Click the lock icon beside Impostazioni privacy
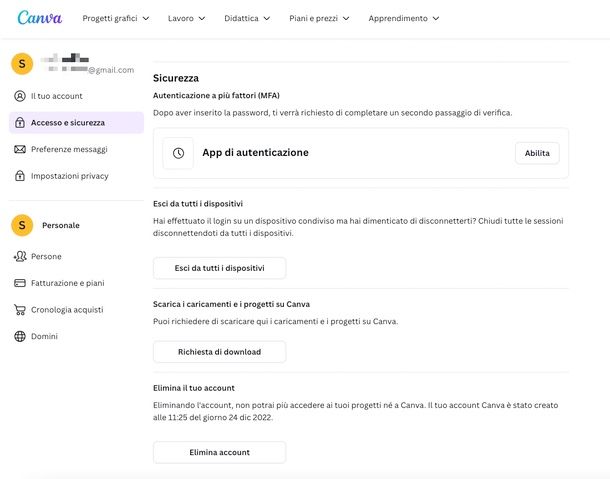 (x=20, y=176)
